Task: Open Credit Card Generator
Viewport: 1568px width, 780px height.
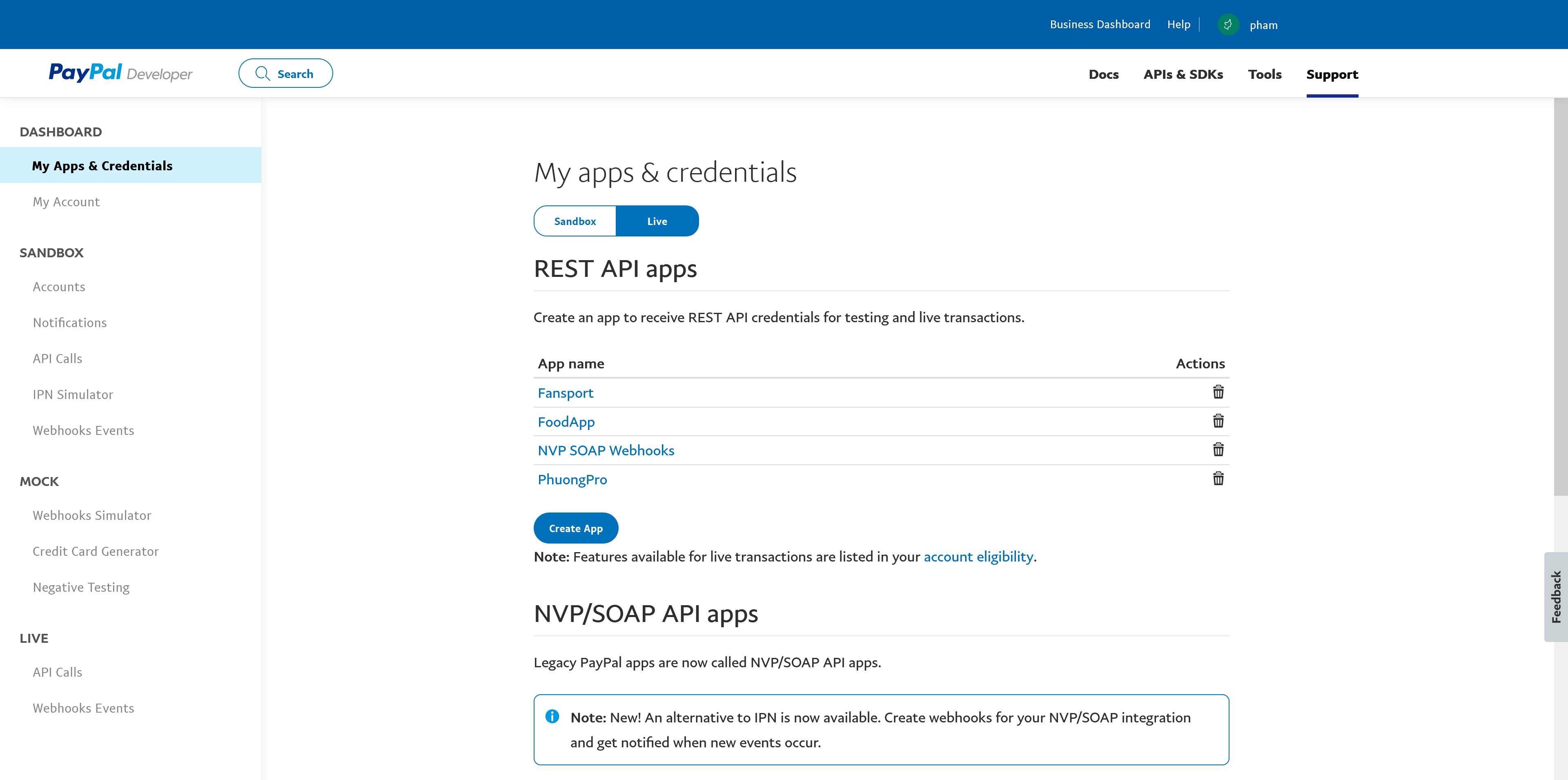Action: click(95, 551)
